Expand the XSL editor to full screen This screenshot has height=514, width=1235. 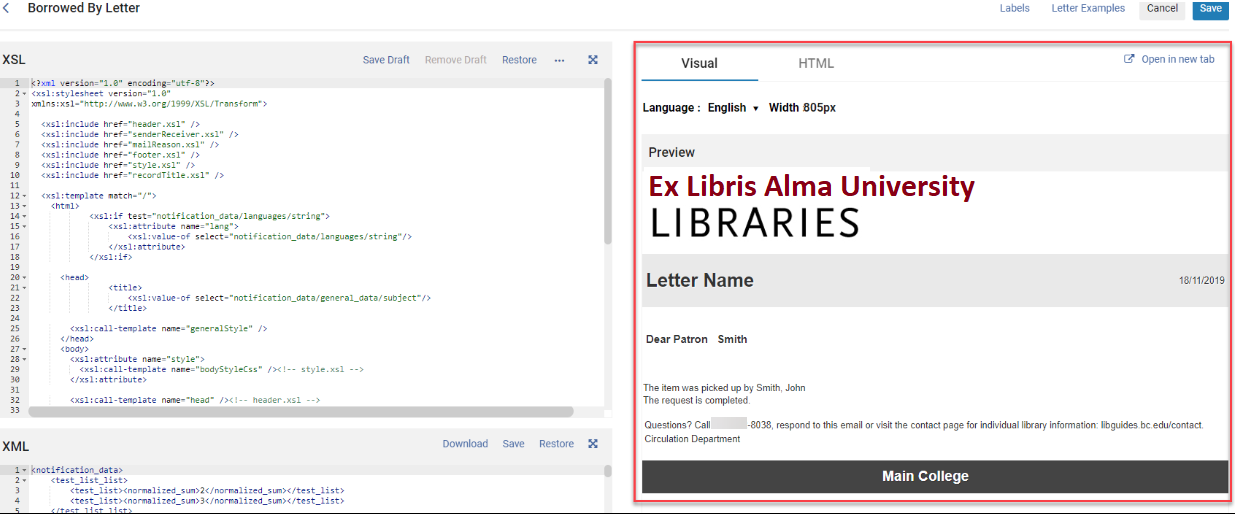(x=593, y=60)
